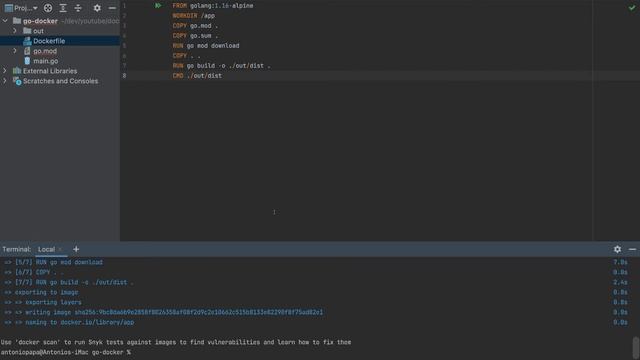
Task: Hide the Terminal panel with minus icon
Action: pyautogui.click(x=632, y=249)
